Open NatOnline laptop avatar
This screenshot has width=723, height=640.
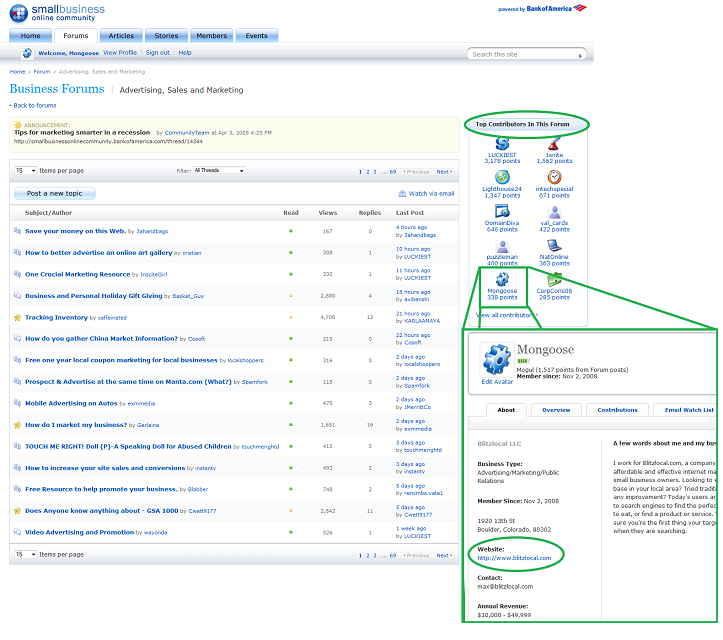554,245
